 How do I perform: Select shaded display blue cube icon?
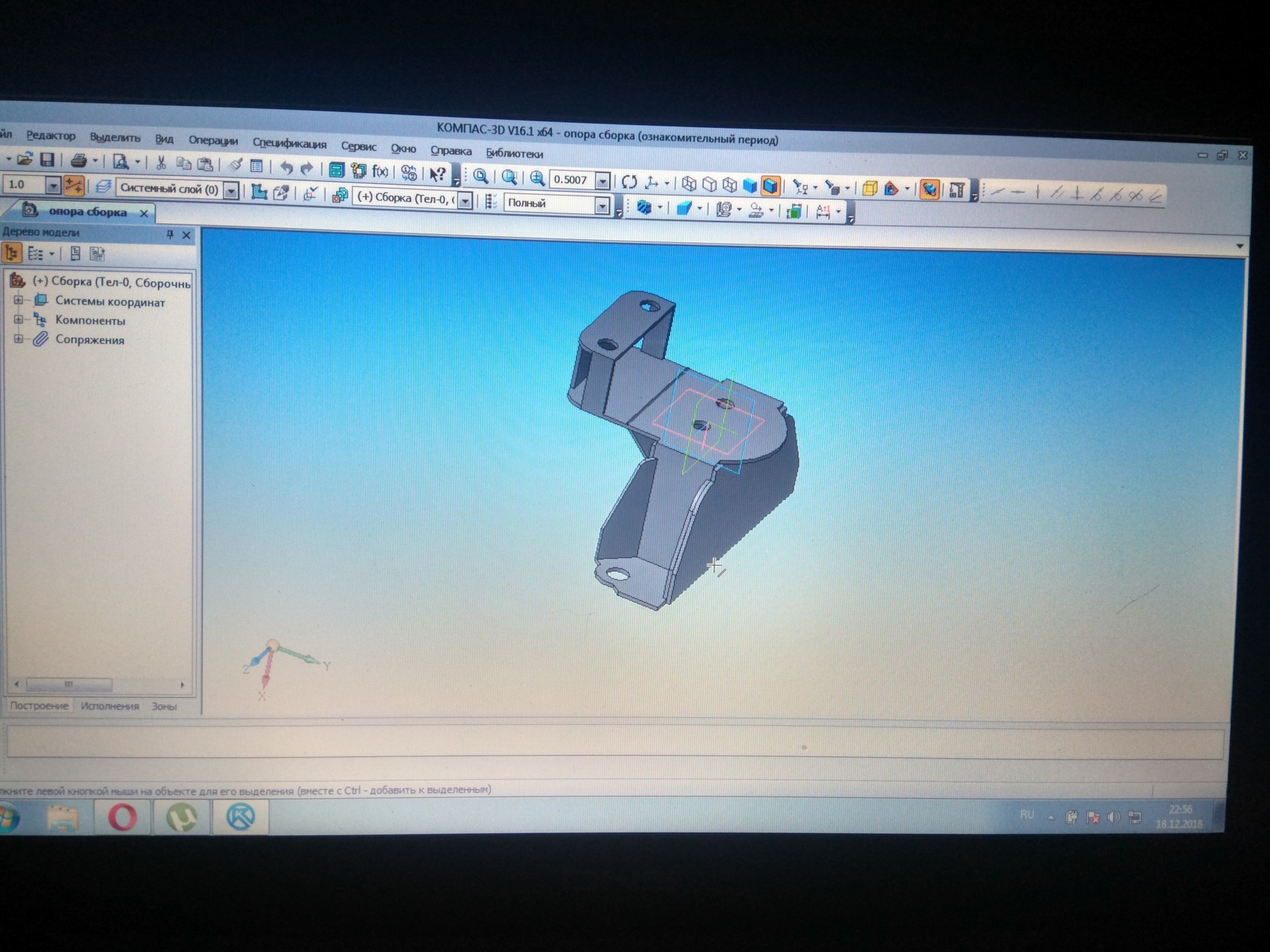click(749, 186)
